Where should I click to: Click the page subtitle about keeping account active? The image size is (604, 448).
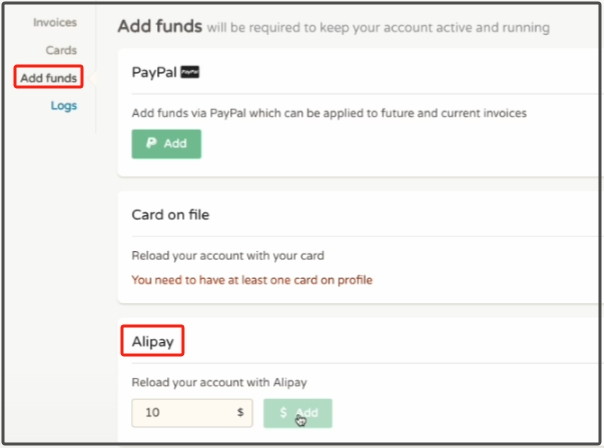pos(377,28)
